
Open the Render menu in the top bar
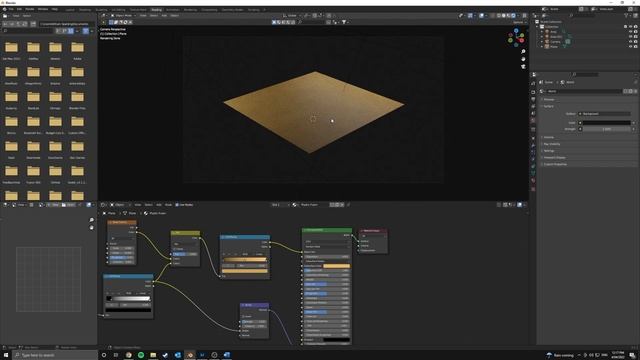[30, 9]
